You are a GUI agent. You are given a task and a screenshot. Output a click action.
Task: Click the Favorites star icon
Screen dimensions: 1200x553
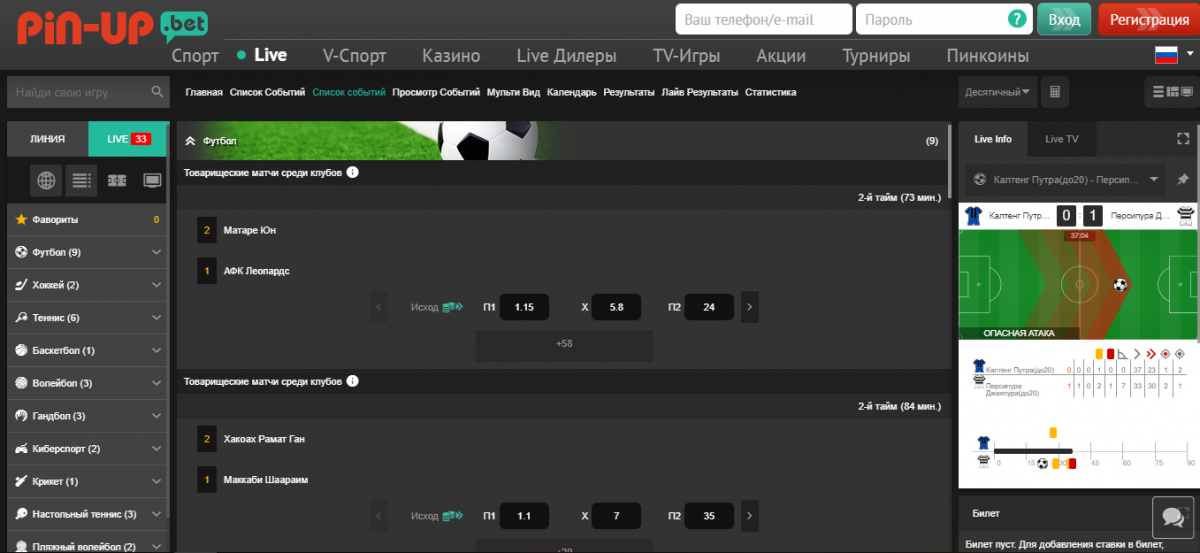[x=21, y=219]
